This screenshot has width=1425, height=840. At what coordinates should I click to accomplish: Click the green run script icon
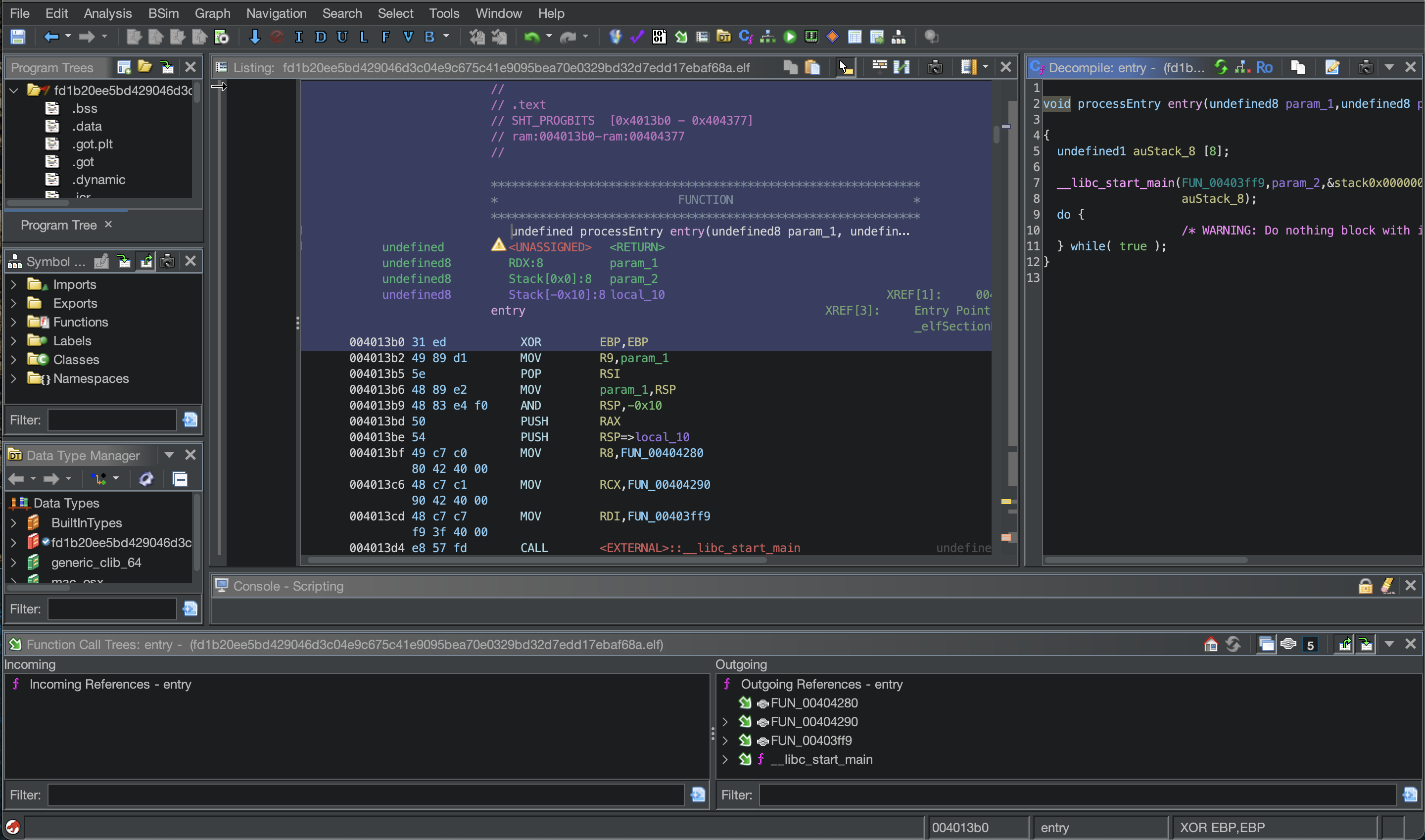click(x=790, y=37)
